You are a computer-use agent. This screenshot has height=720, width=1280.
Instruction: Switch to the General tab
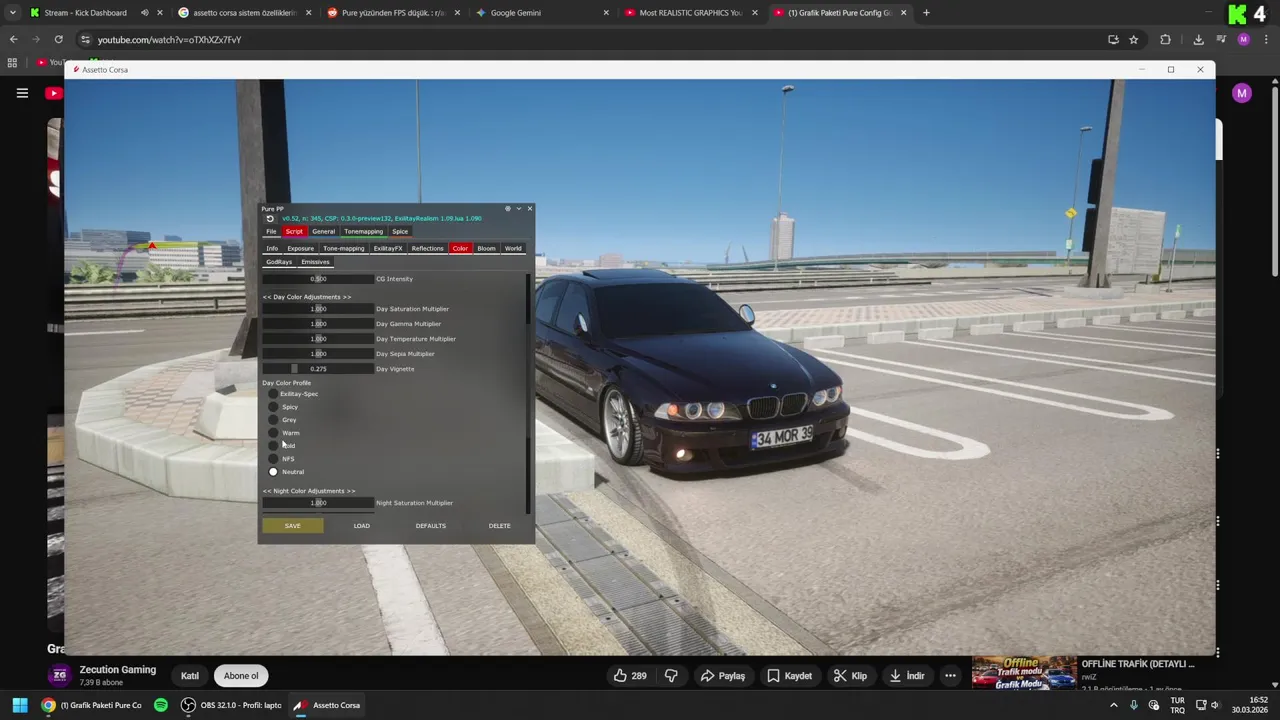point(323,232)
